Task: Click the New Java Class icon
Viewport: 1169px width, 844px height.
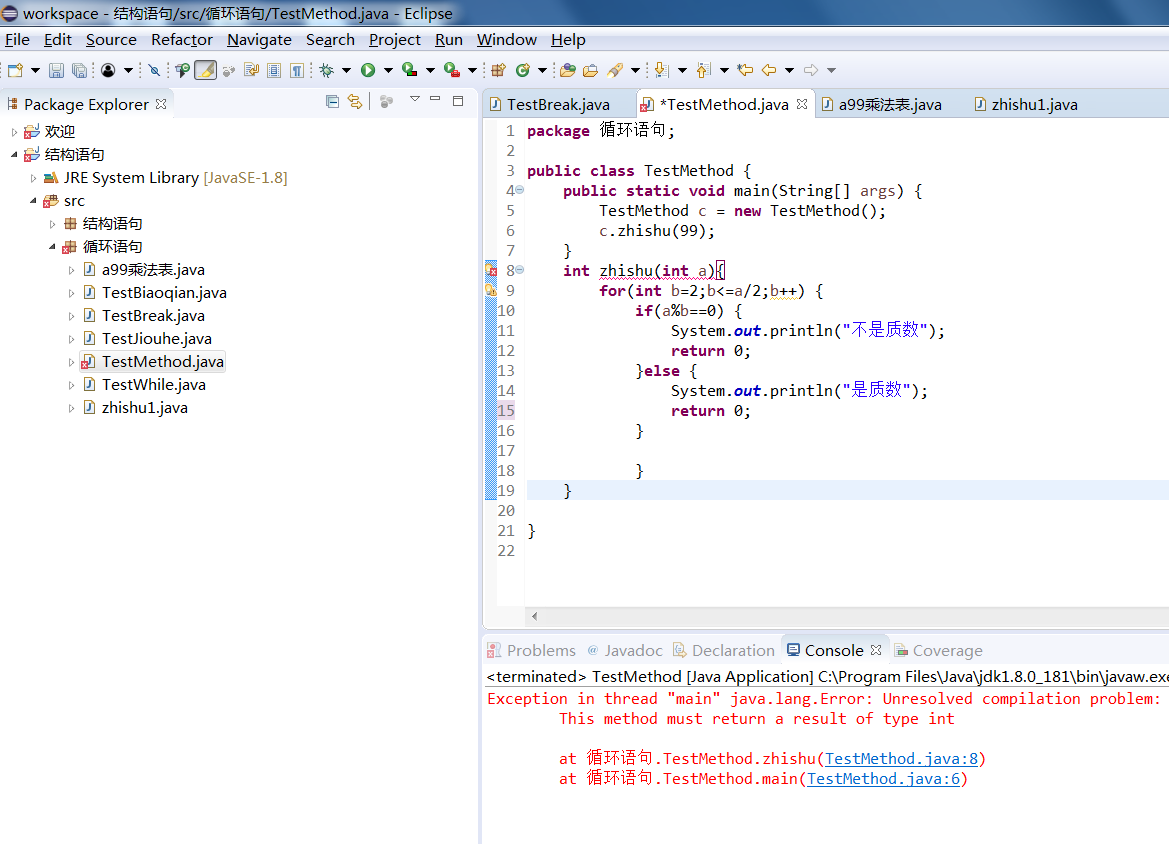Action: [523, 70]
